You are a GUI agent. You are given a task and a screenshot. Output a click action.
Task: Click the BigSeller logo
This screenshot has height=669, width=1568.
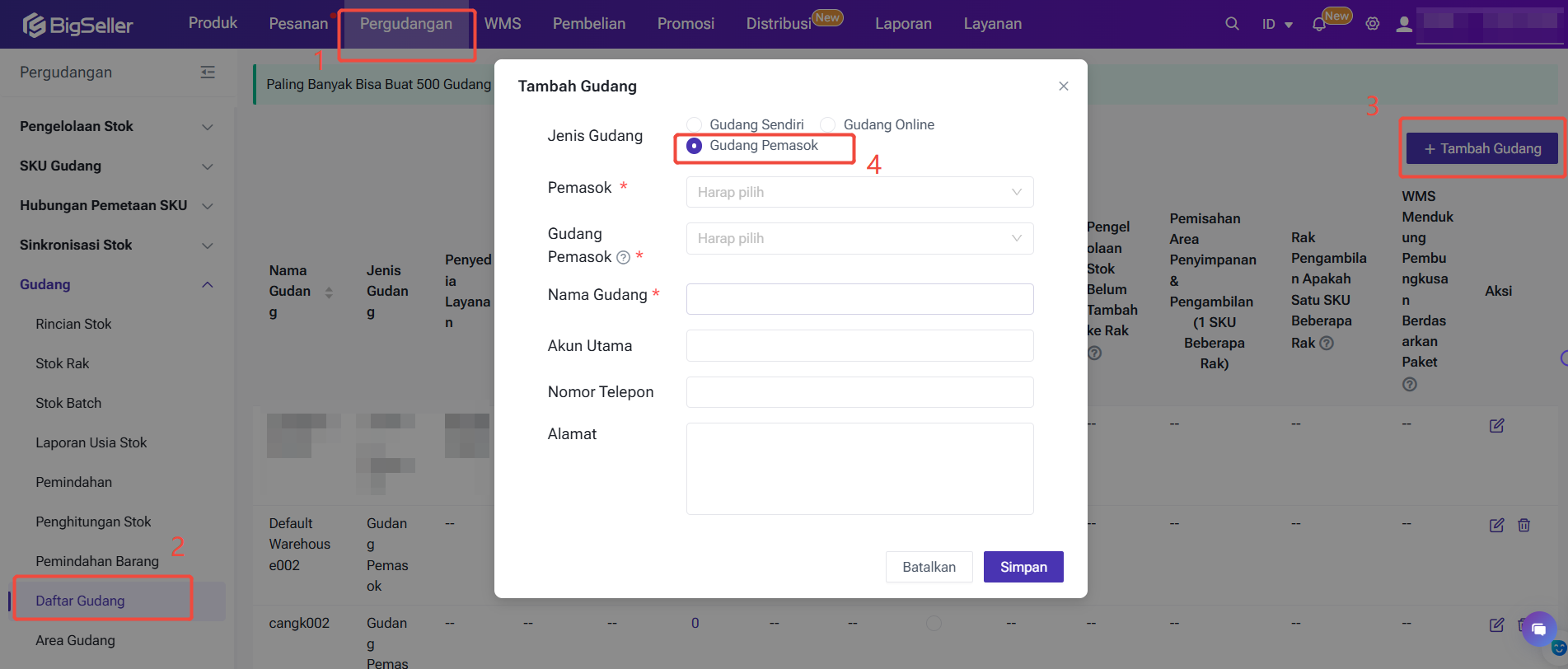(77, 25)
